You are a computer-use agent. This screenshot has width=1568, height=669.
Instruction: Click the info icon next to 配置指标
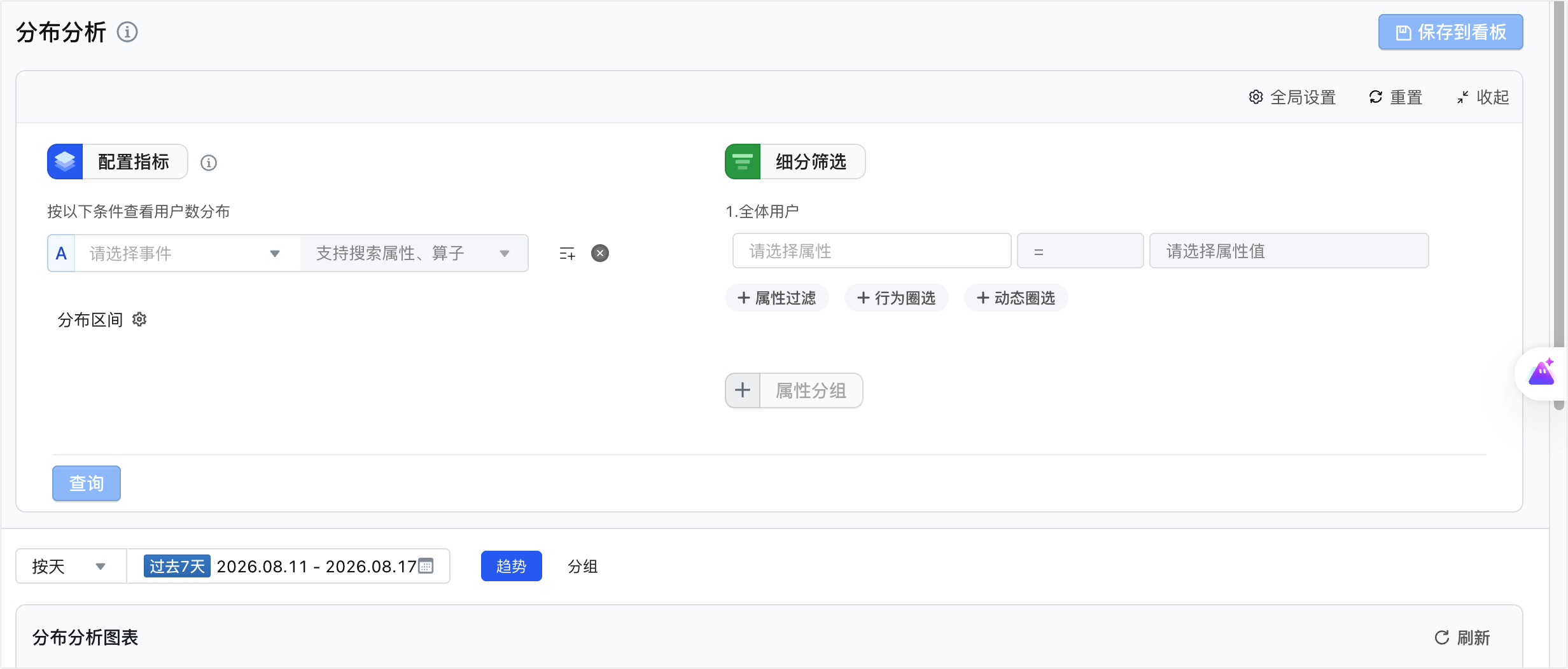tap(209, 163)
